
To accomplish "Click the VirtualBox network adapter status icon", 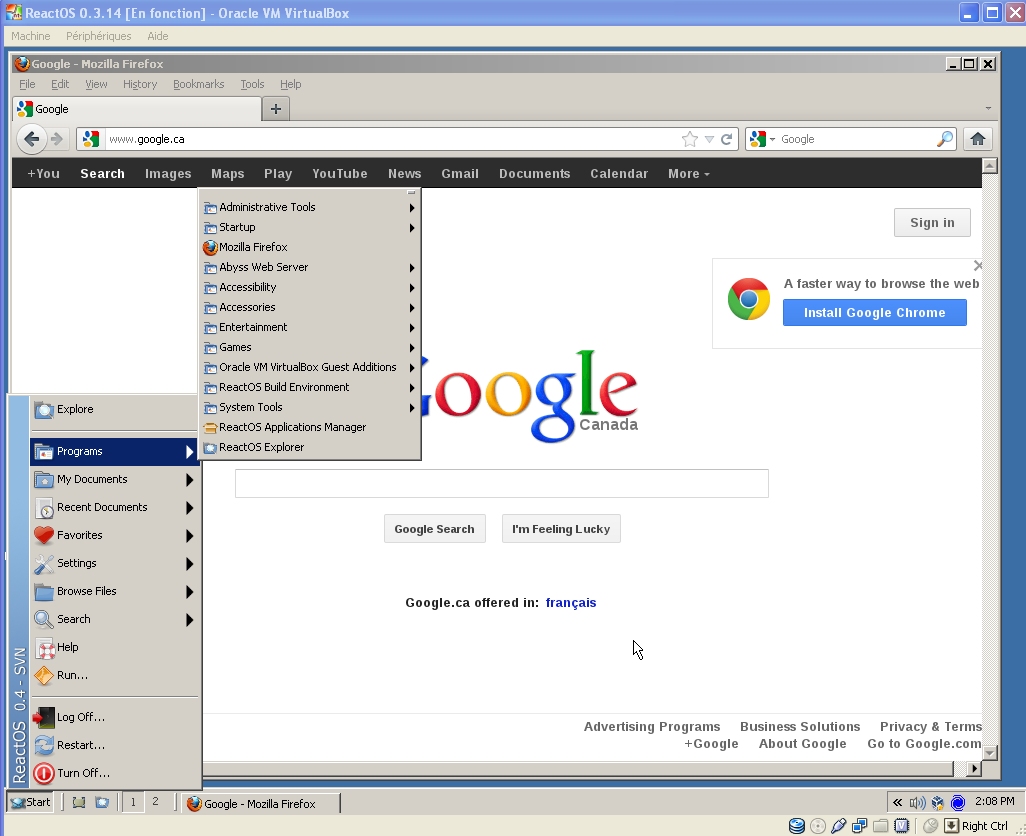I will (859, 826).
